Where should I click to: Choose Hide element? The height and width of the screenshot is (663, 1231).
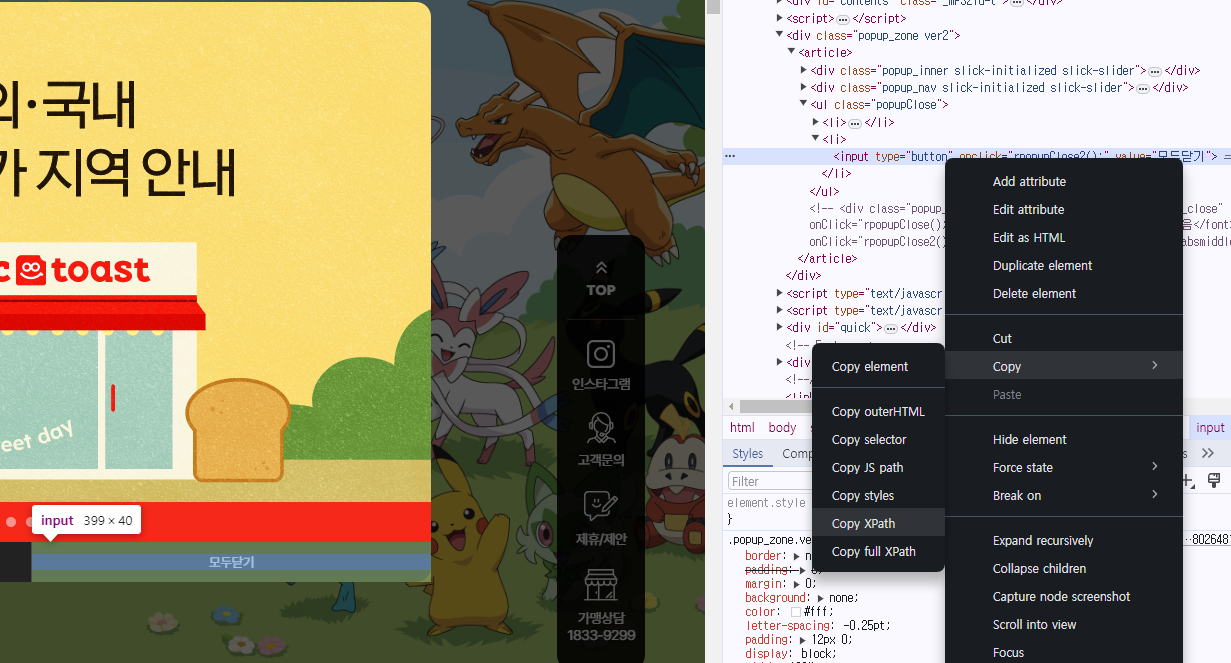[x=1064, y=439]
